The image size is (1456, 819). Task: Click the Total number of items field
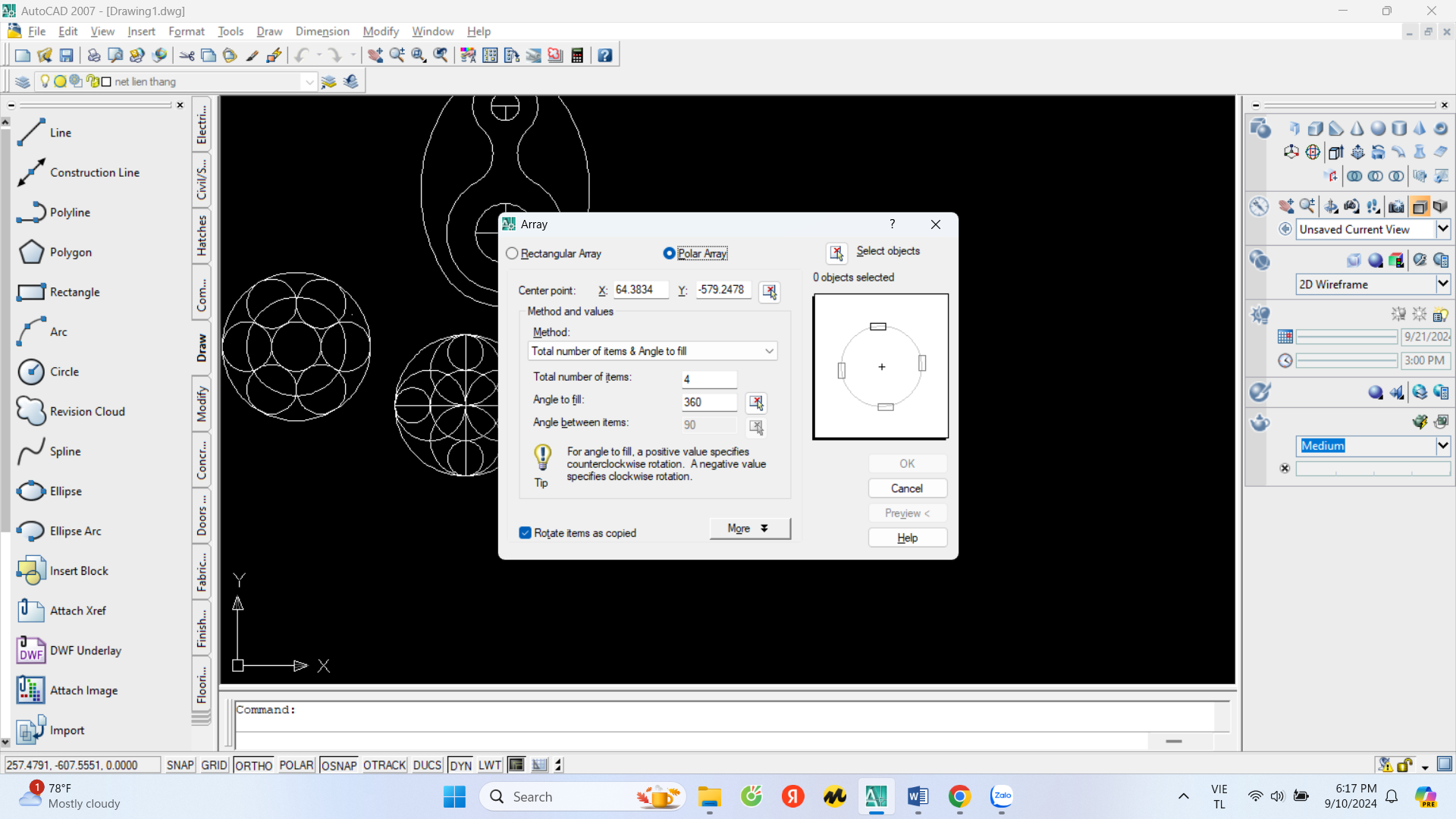coord(709,379)
